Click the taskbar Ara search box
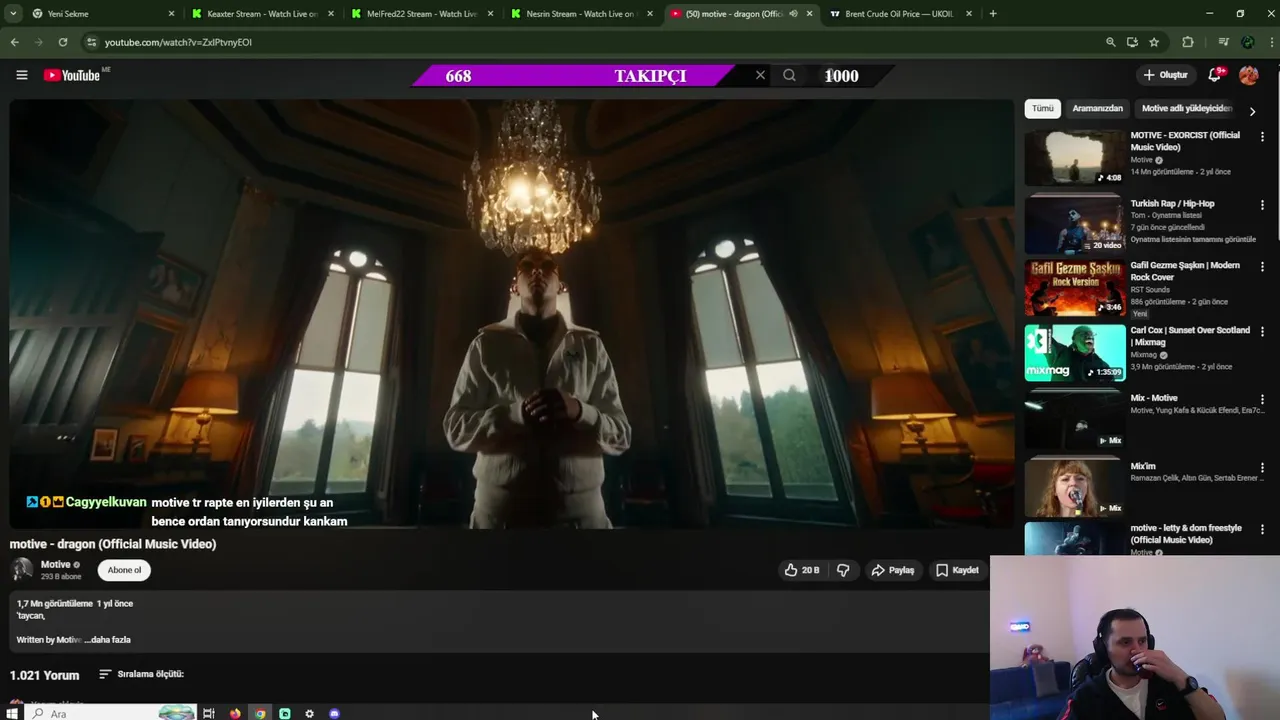Screen dimensions: 1280x720 (110, 714)
